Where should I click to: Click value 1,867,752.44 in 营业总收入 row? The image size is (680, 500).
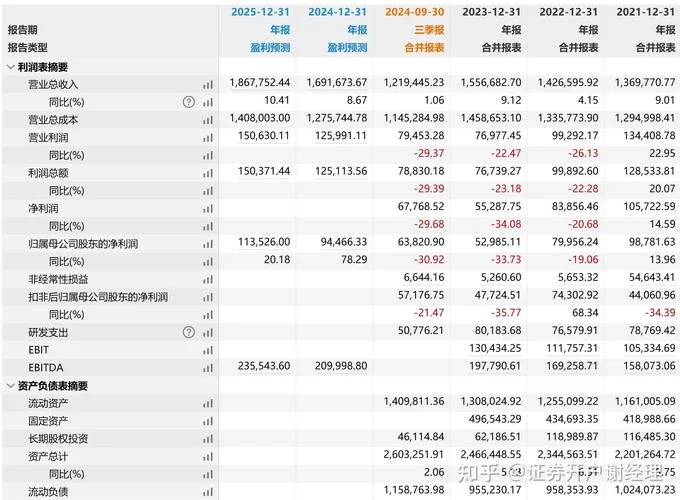point(260,82)
